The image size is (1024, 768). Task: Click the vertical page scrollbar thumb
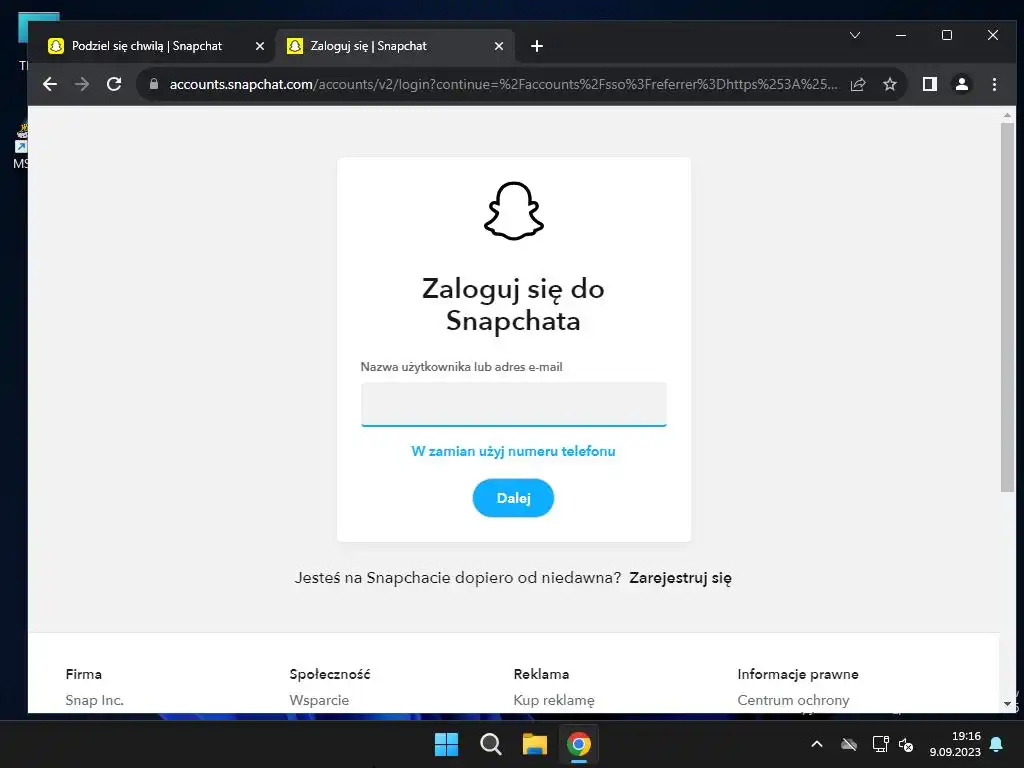coord(1007,307)
